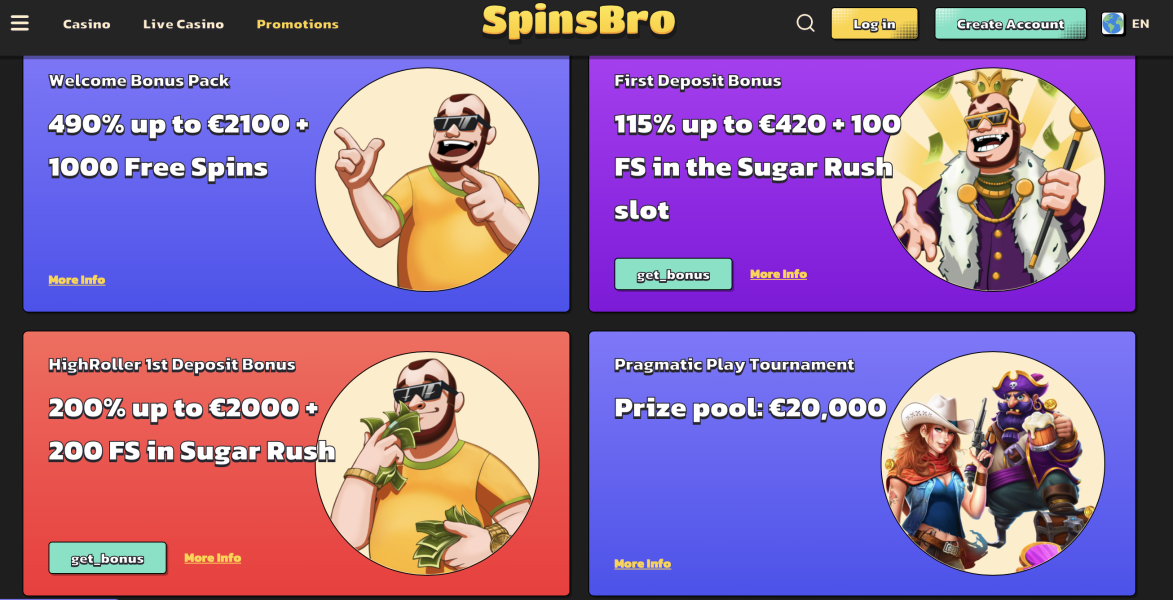This screenshot has width=1173, height=600.
Task: Click the Welcome Bonus pointing man image
Action: [427, 180]
